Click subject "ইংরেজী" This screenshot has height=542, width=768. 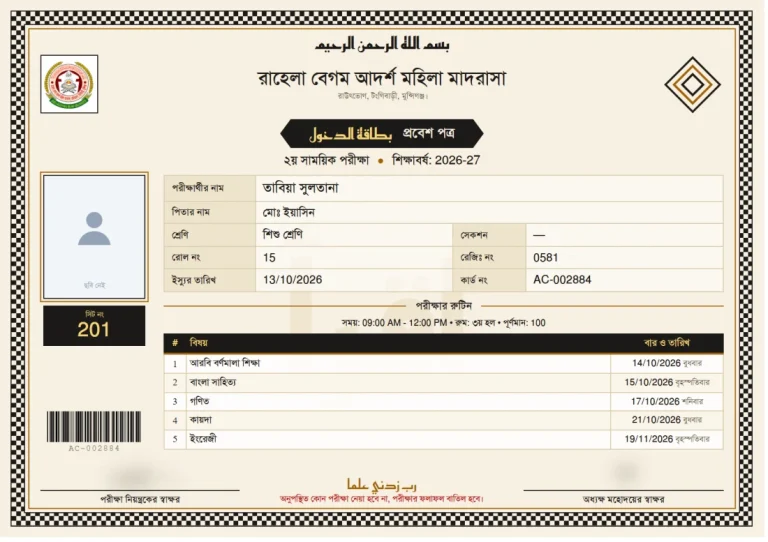[x=203, y=439]
